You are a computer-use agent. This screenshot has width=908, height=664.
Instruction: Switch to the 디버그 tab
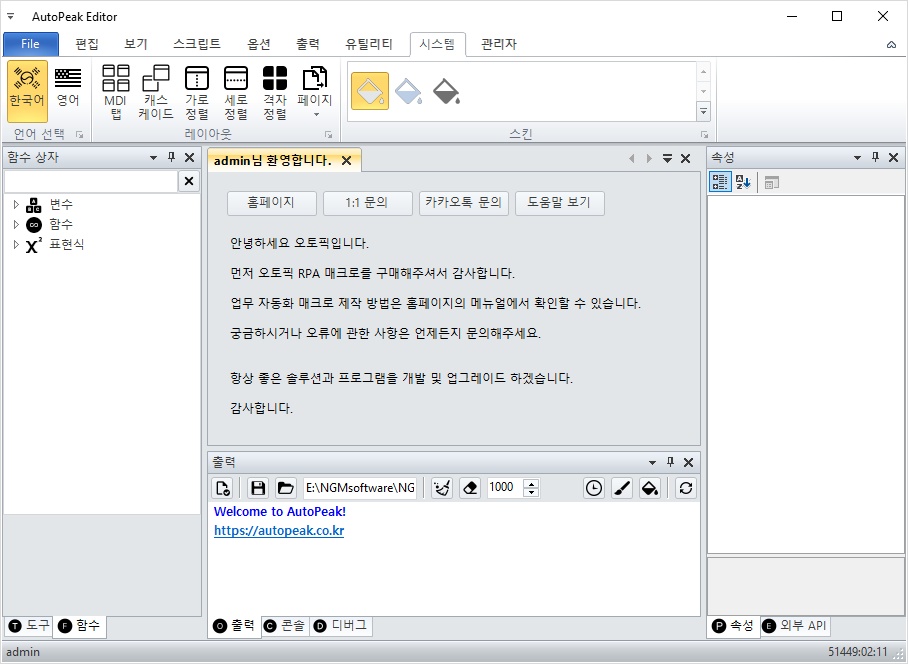pos(341,626)
